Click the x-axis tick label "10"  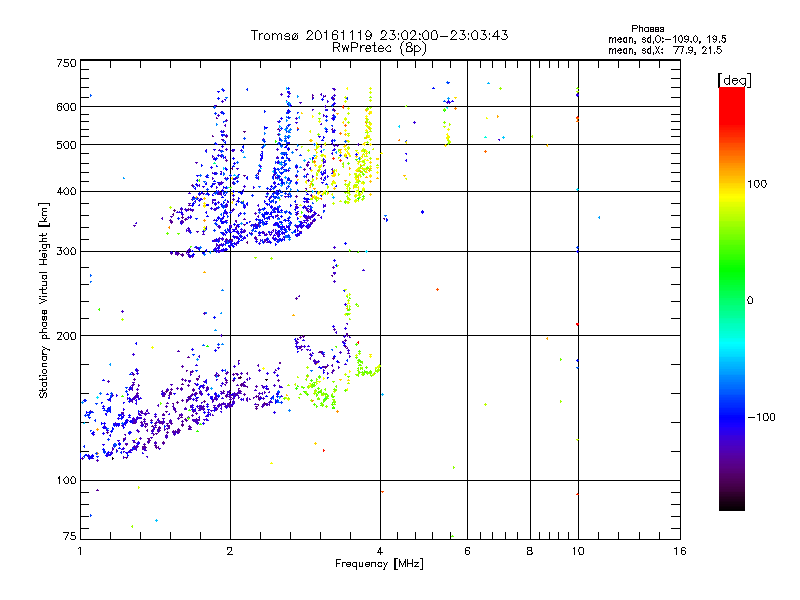(578, 551)
